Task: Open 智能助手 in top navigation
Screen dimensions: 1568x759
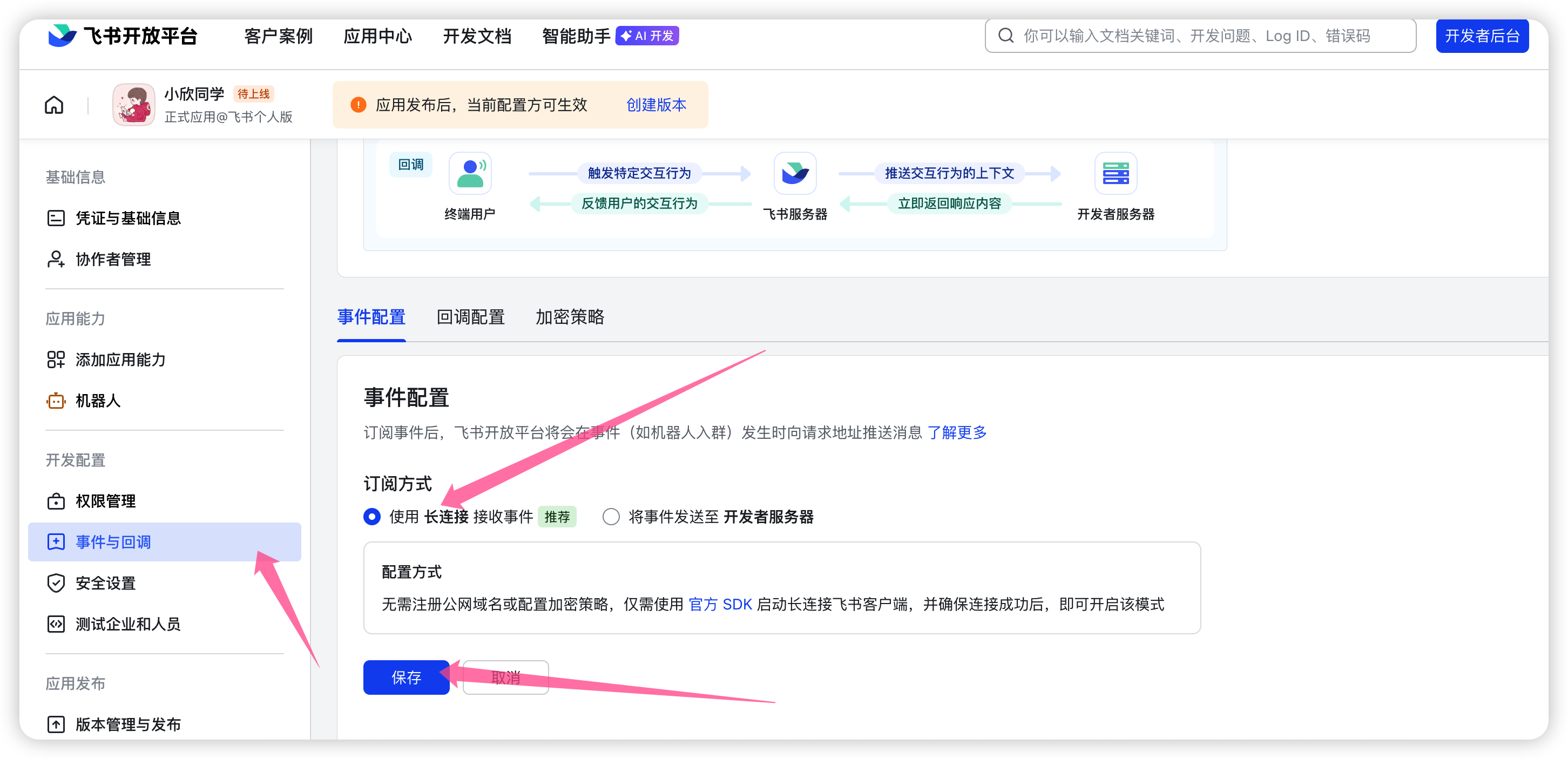Action: point(576,36)
